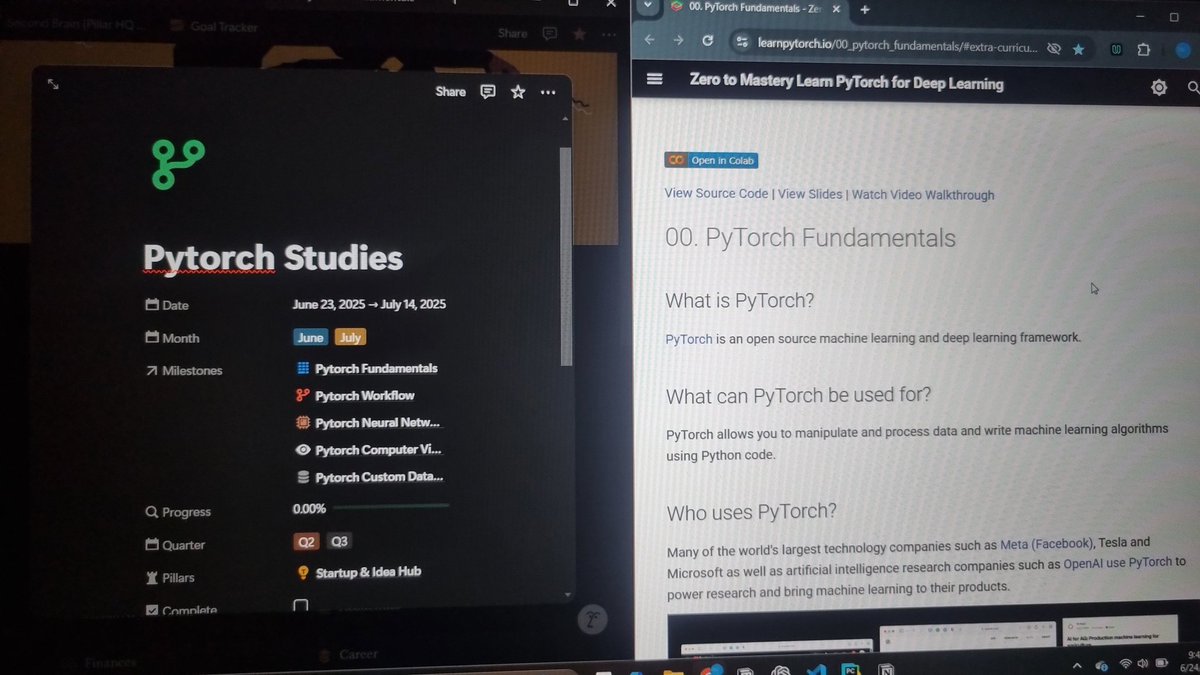Open the Chrome extensions puzzle icon
This screenshot has height=675, width=1200.
(1143, 49)
